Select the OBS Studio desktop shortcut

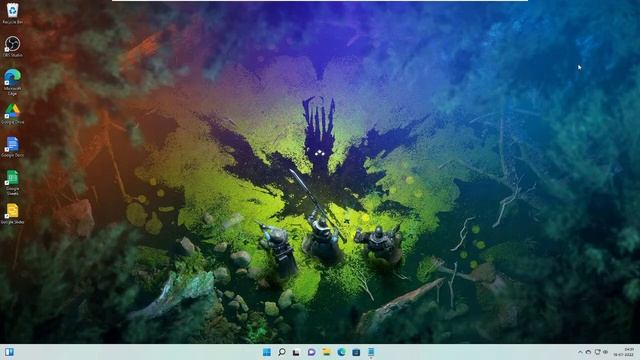(x=13, y=46)
